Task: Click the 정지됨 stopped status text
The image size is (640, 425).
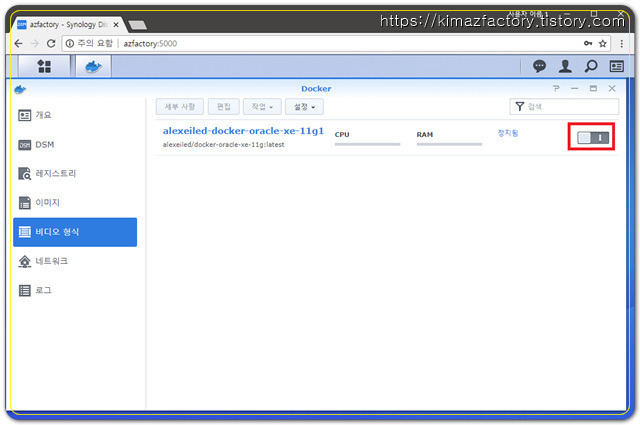Action: coord(508,133)
